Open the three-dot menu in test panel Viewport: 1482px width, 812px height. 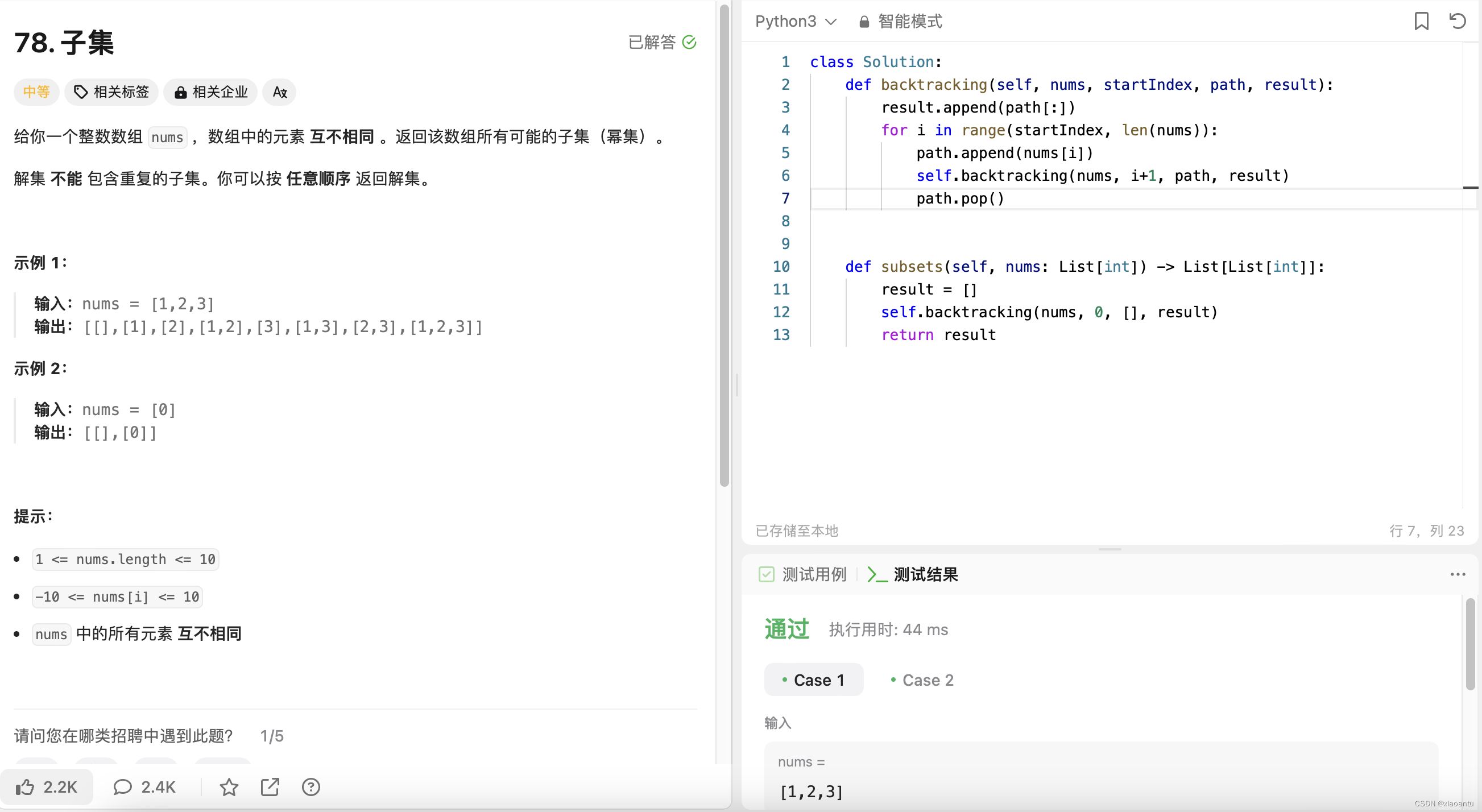click(x=1457, y=574)
